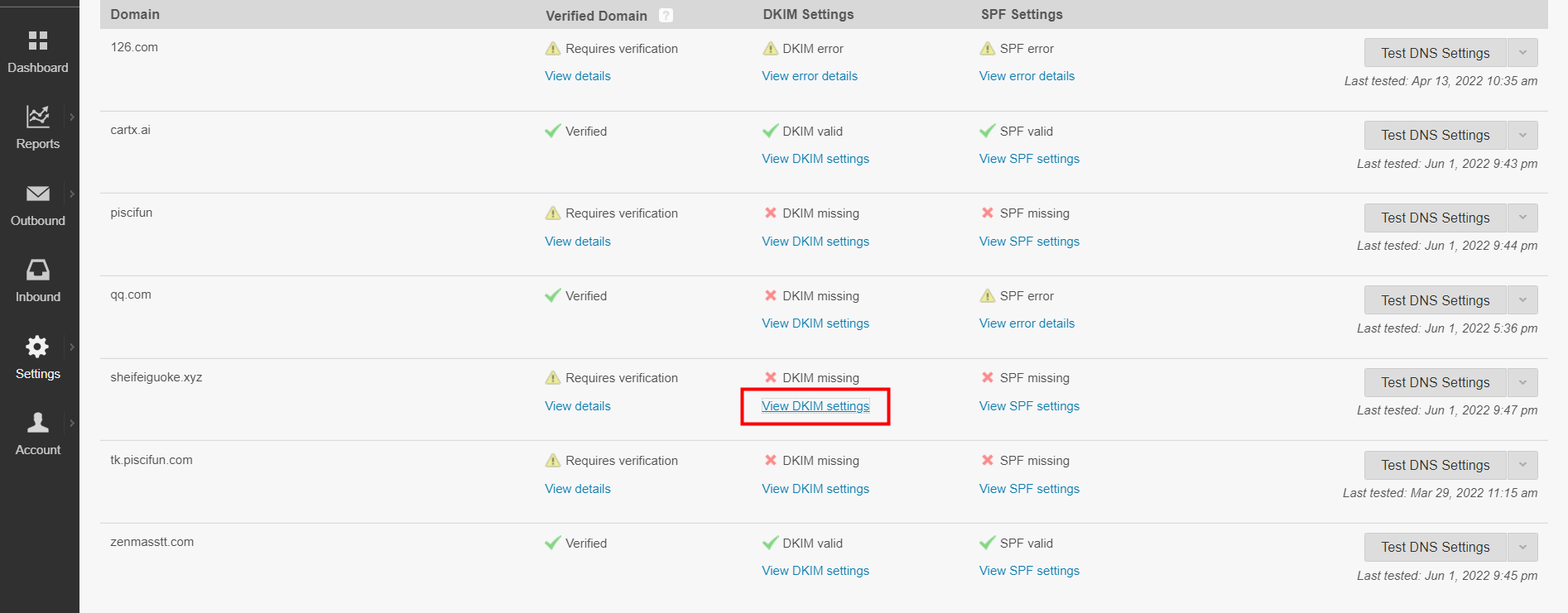
Task: Open the Settings menu label
Action: coord(38,374)
